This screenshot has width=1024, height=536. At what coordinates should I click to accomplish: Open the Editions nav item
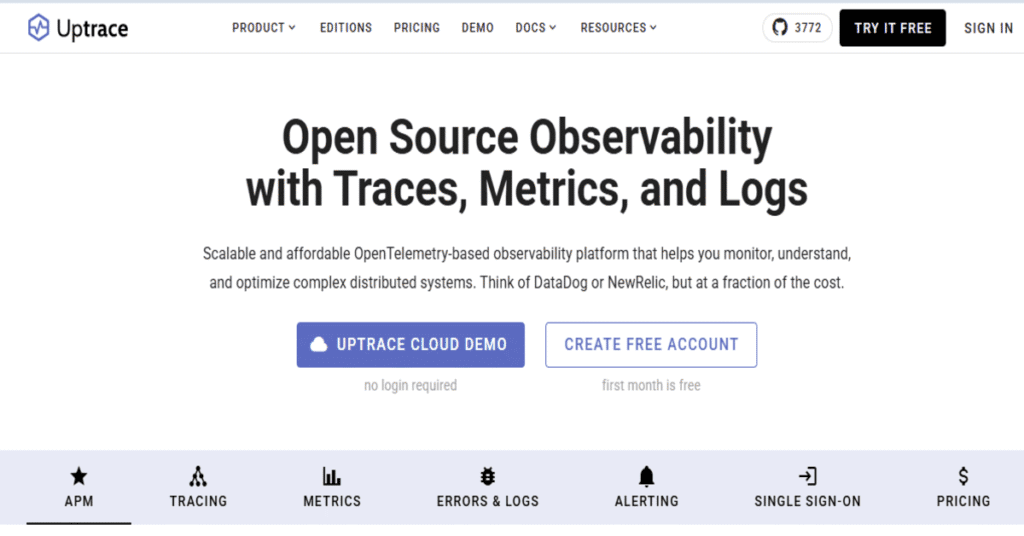(345, 27)
